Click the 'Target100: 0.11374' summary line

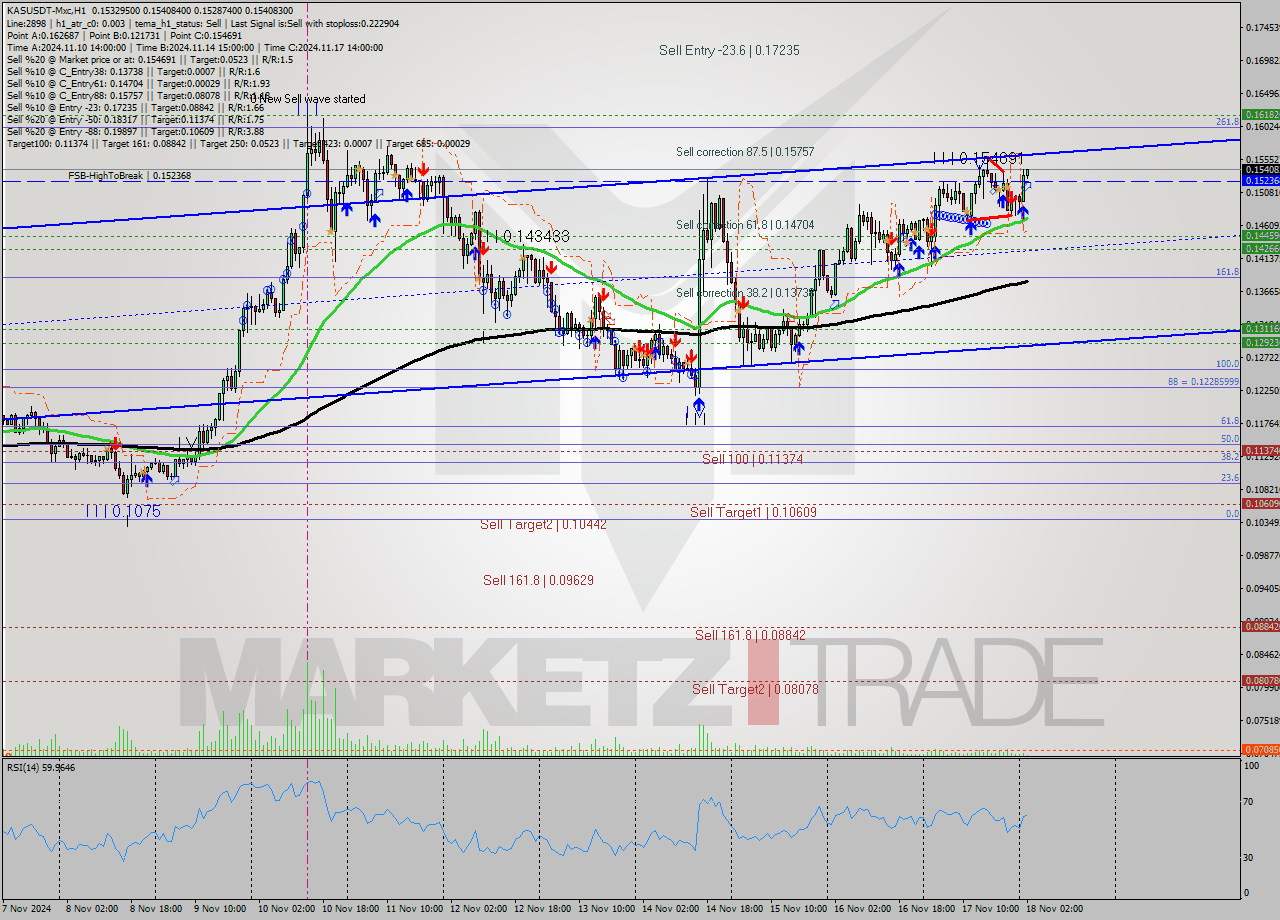(238, 143)
